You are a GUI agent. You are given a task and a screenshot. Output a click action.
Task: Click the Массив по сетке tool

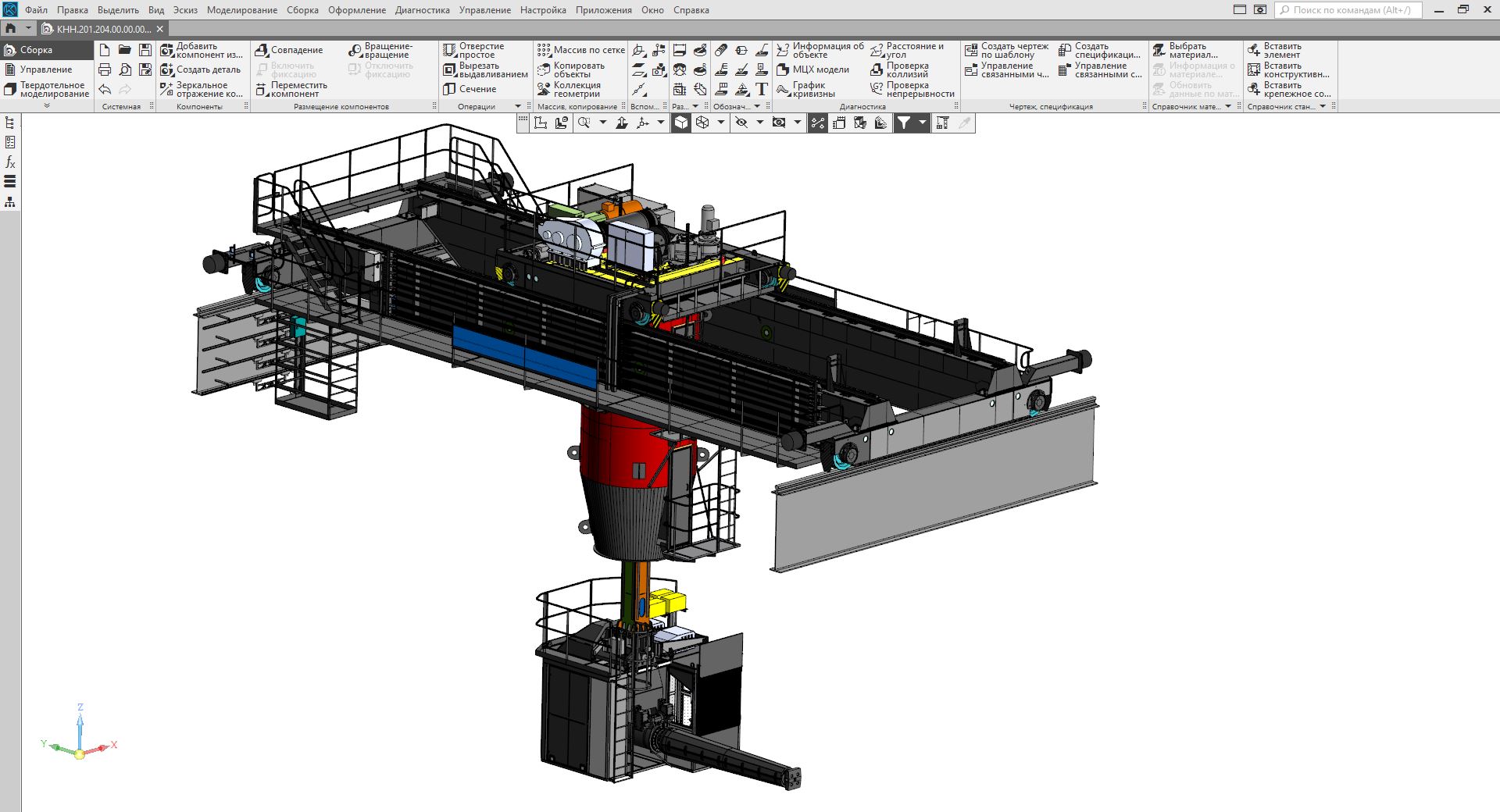click(x=581, y=50)
